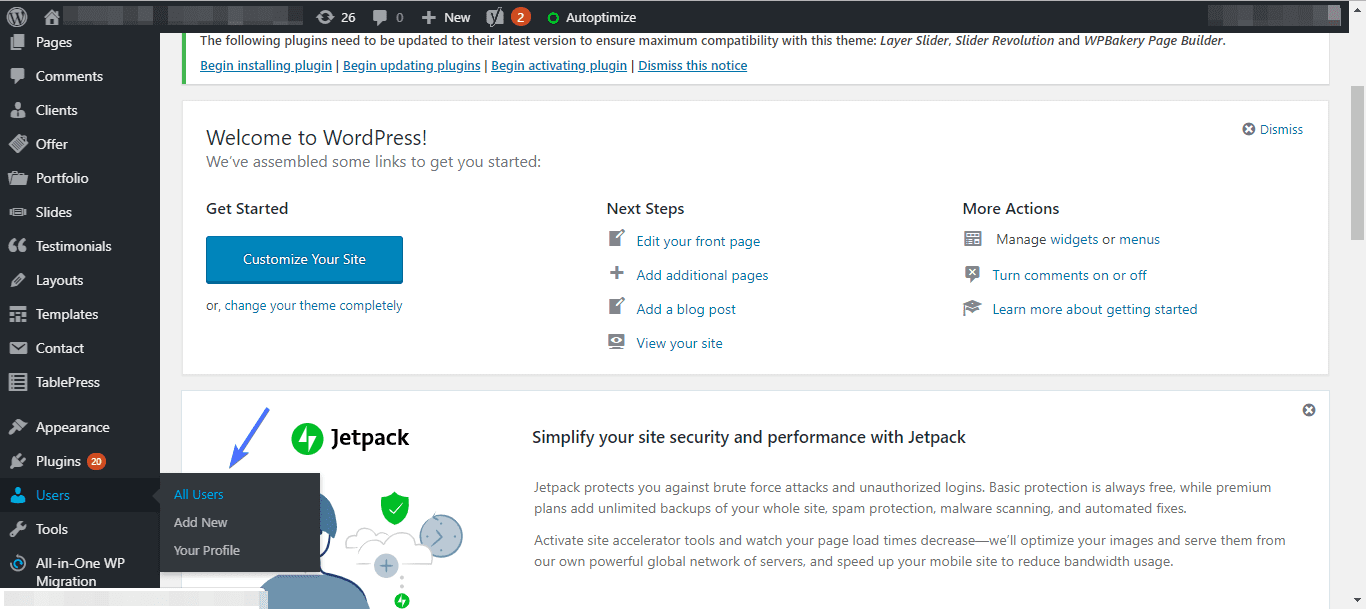Click the Add additional pages plus icon
Viewport: 1366px width, 609px height.
617,273
